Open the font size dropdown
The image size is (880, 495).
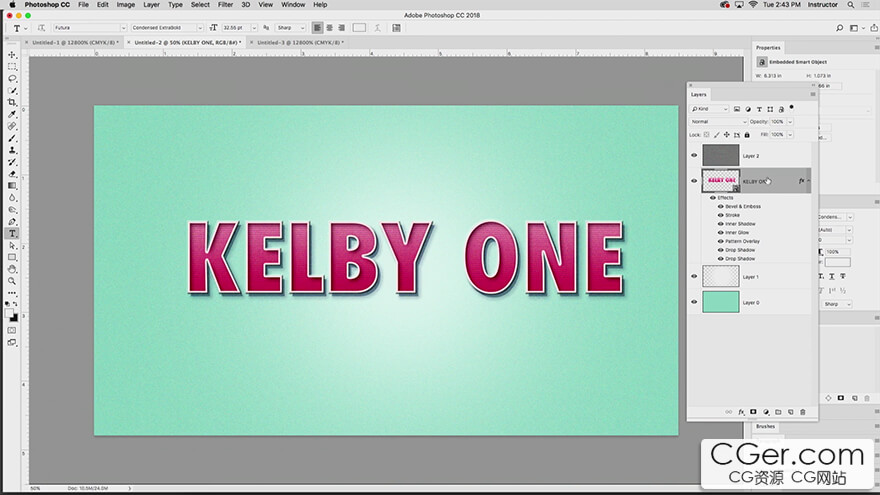click(254, 28)
